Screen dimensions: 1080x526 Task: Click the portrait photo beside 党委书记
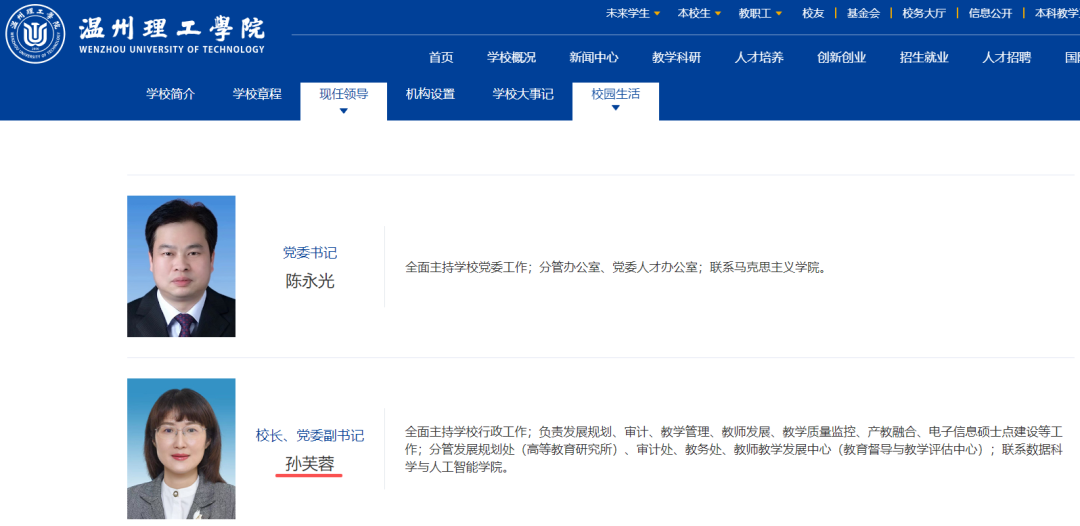coord(181,266)
